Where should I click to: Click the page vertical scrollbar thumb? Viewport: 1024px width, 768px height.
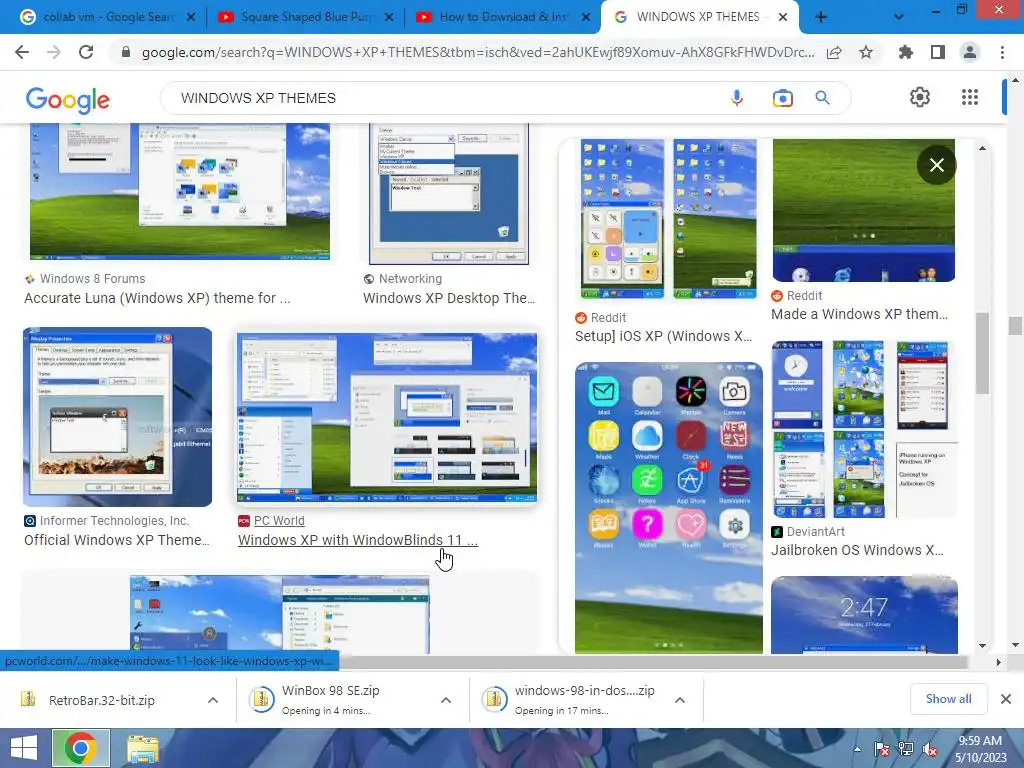coord(1014,325)
